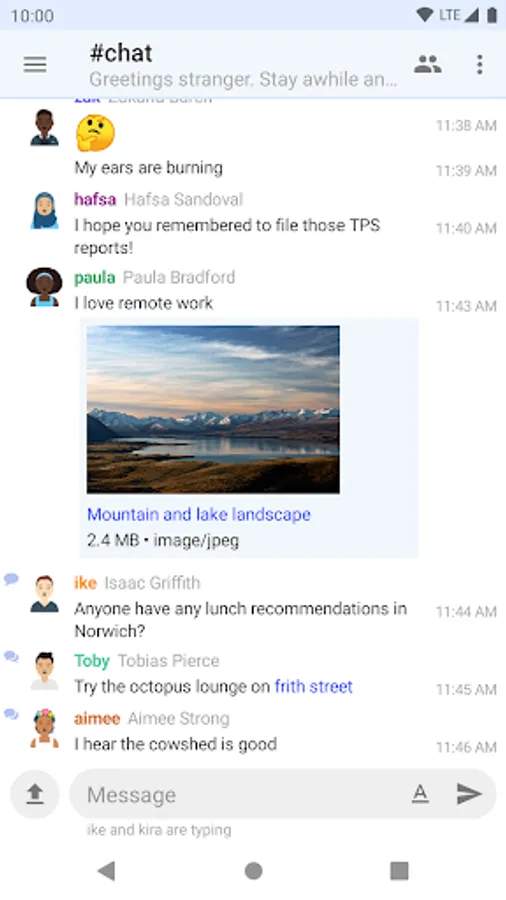Tap aimee's avatar picture
The height and width of the screenshot is (900, 506).
[x=44, y=729]
